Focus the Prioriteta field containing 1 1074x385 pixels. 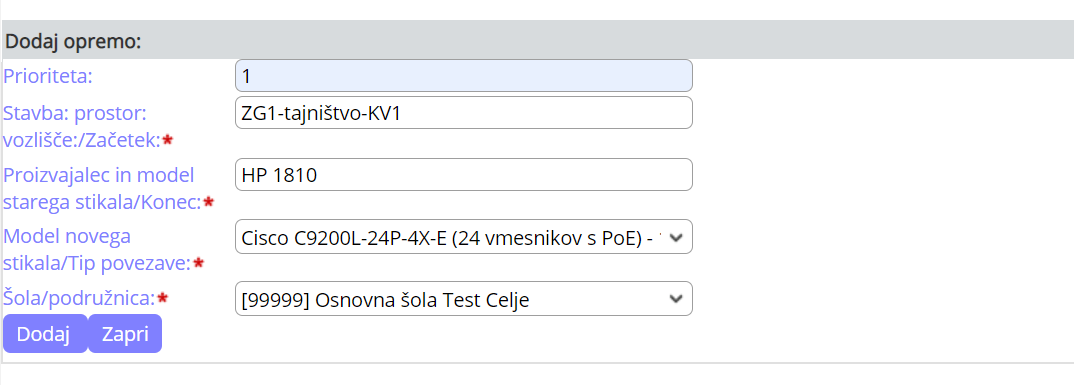click(464, 75)
